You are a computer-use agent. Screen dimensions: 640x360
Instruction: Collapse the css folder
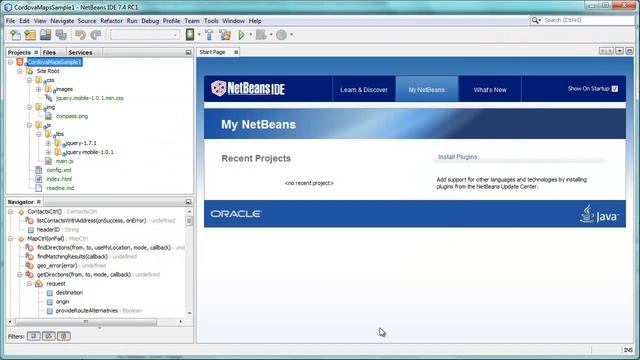point(29,80)
